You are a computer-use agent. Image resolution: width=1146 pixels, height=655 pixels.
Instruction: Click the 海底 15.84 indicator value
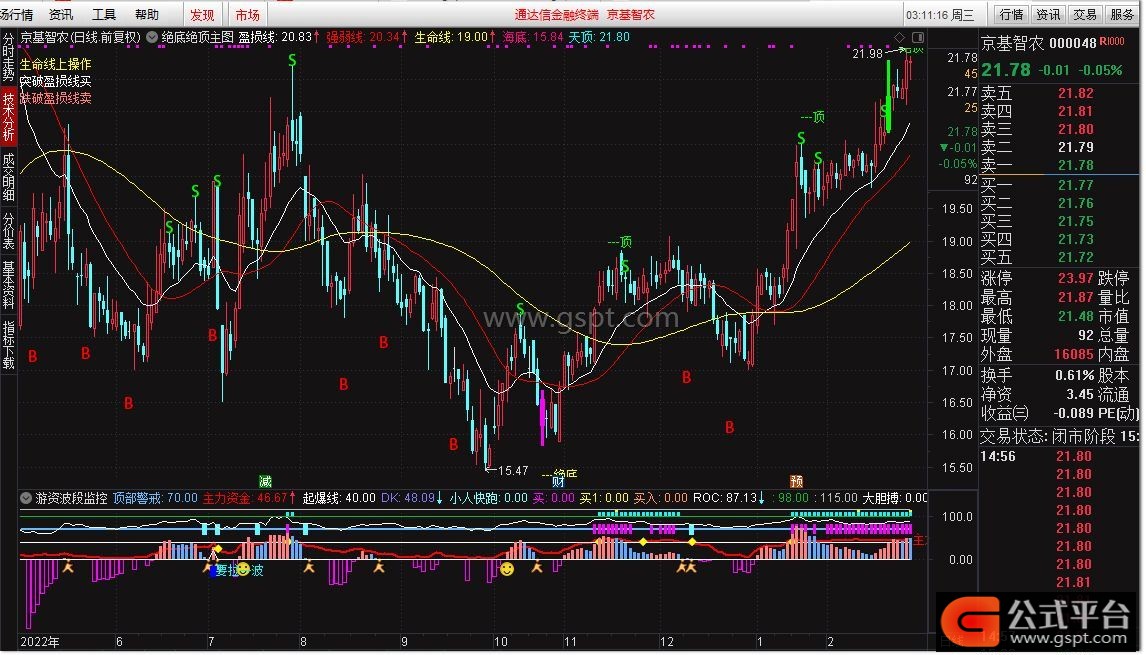(533, 37)
